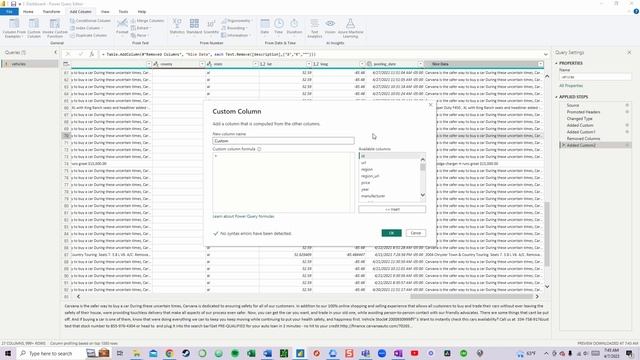Viewport: 640px width, 360px height.
Task: Click formula bar cancel X icon
Action: tap(68, 54)
